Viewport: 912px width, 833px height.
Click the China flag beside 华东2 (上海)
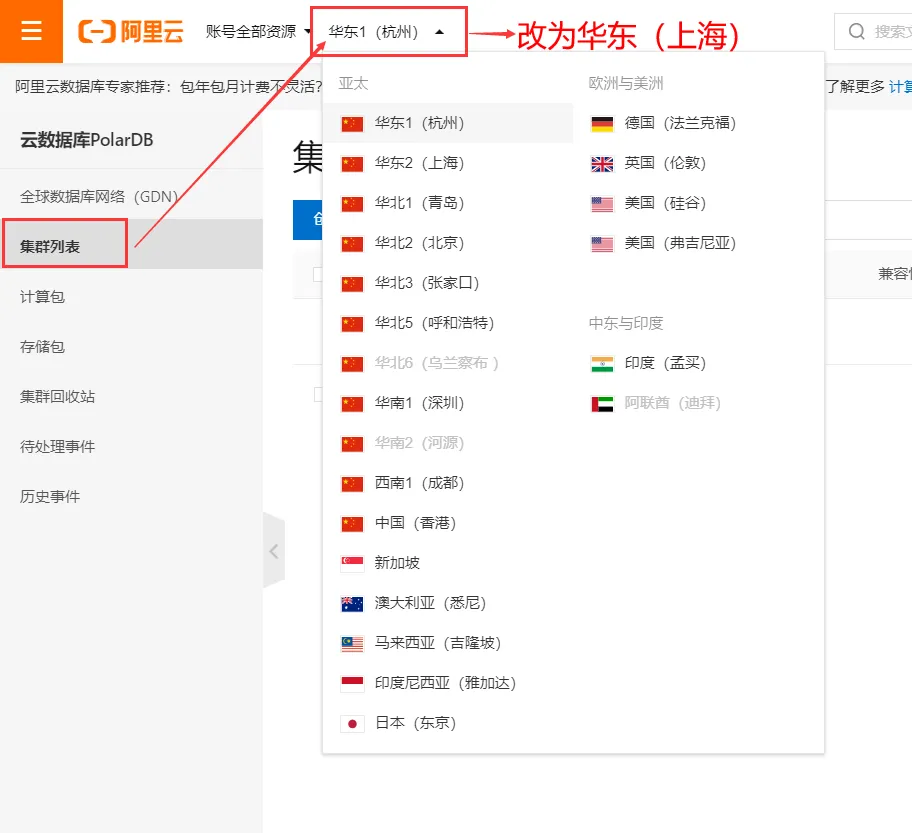click(352, 164)
